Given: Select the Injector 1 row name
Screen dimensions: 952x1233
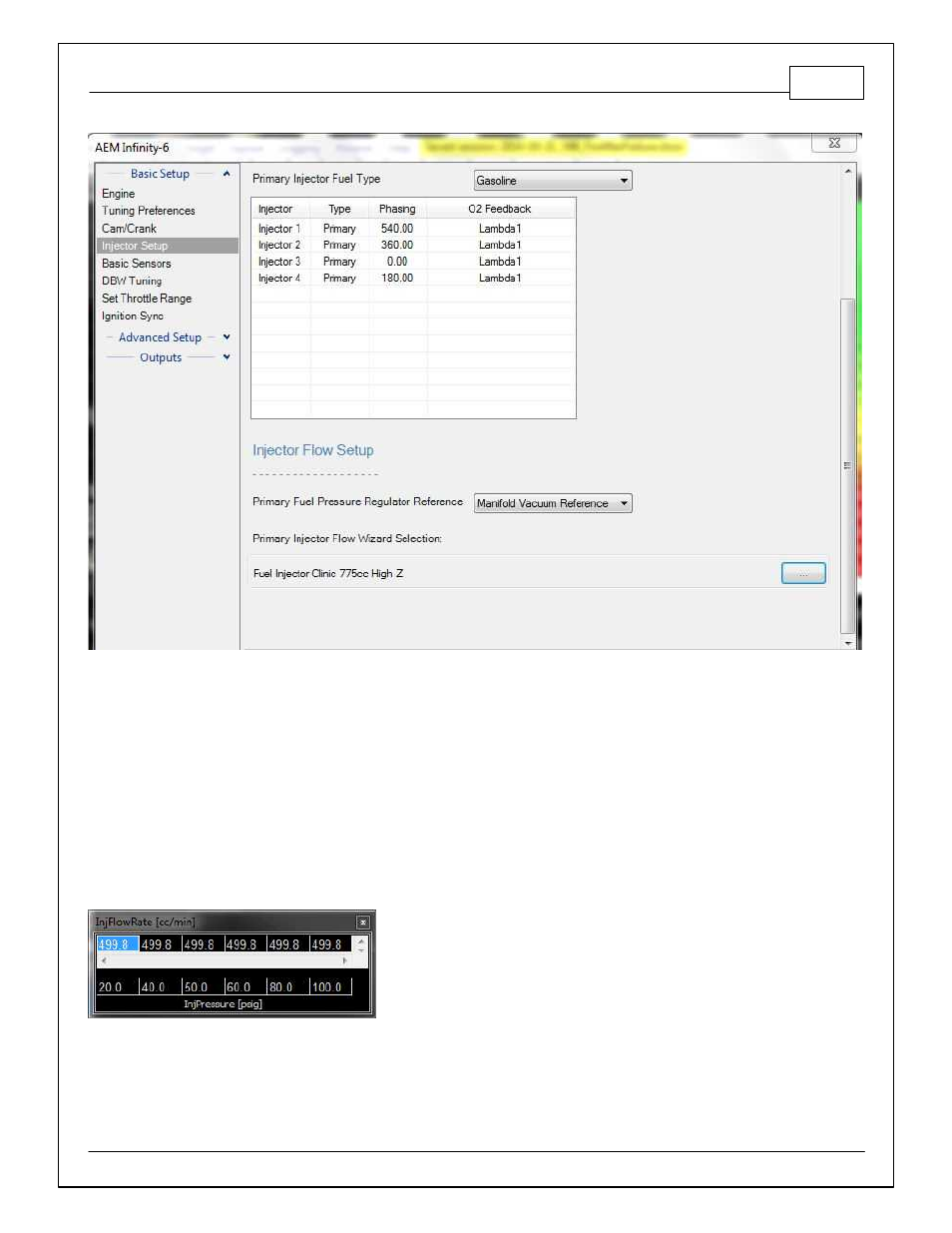Looking at the screenshot, I should coord(279,229).
